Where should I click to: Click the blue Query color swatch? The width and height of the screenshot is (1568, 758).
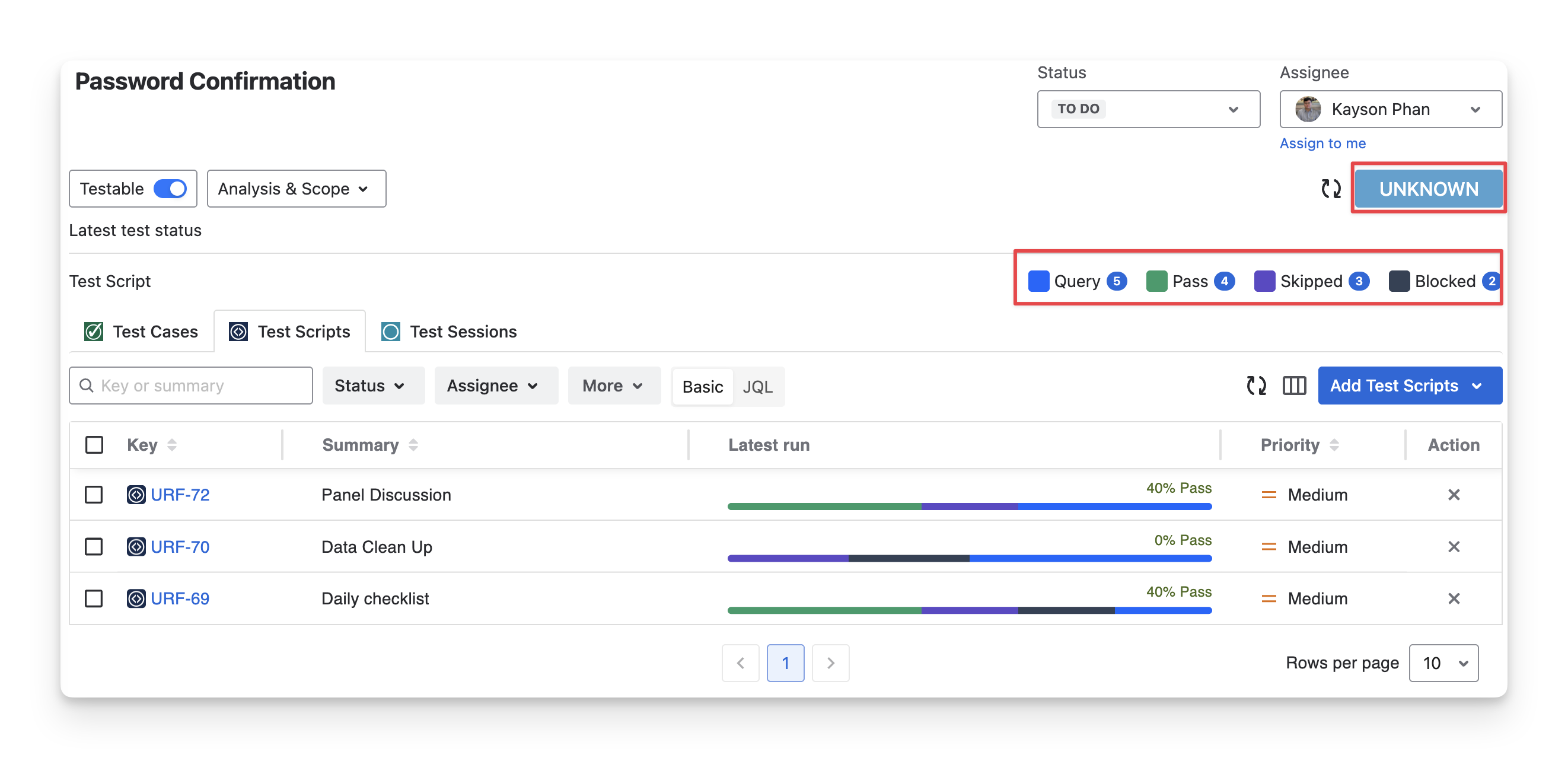click(1038, 281)
